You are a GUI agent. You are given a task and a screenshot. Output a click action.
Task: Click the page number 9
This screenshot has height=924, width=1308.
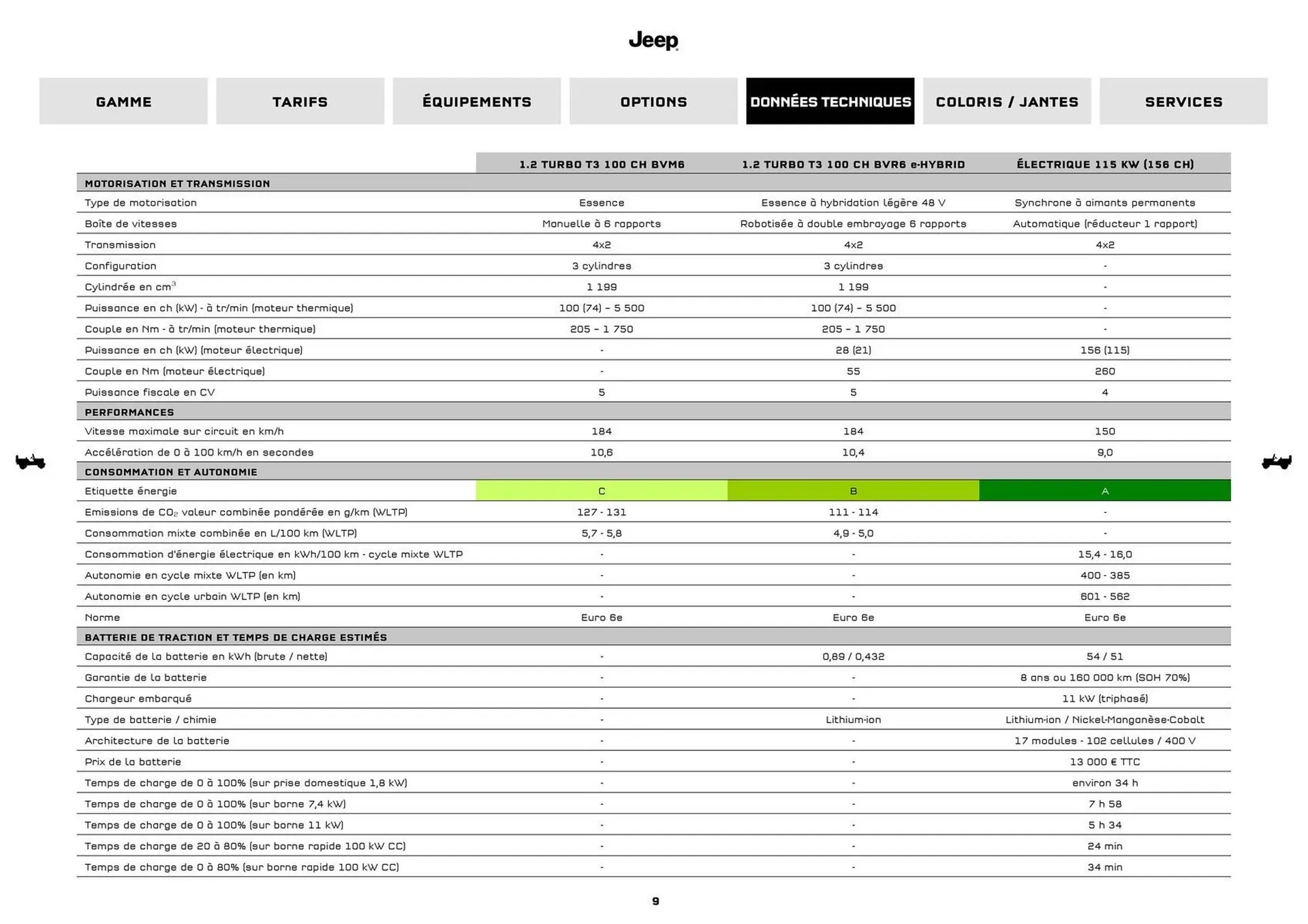655,901
